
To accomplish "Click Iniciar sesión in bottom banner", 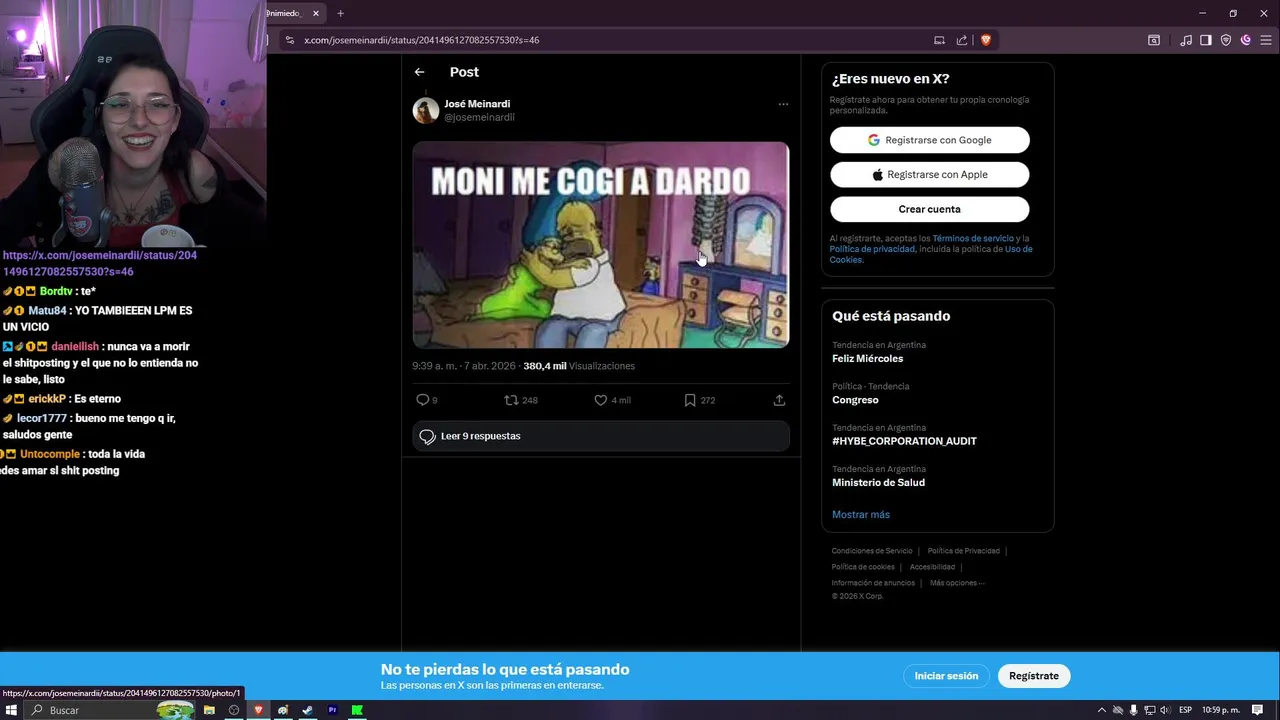I will click(x=946, y=676).
